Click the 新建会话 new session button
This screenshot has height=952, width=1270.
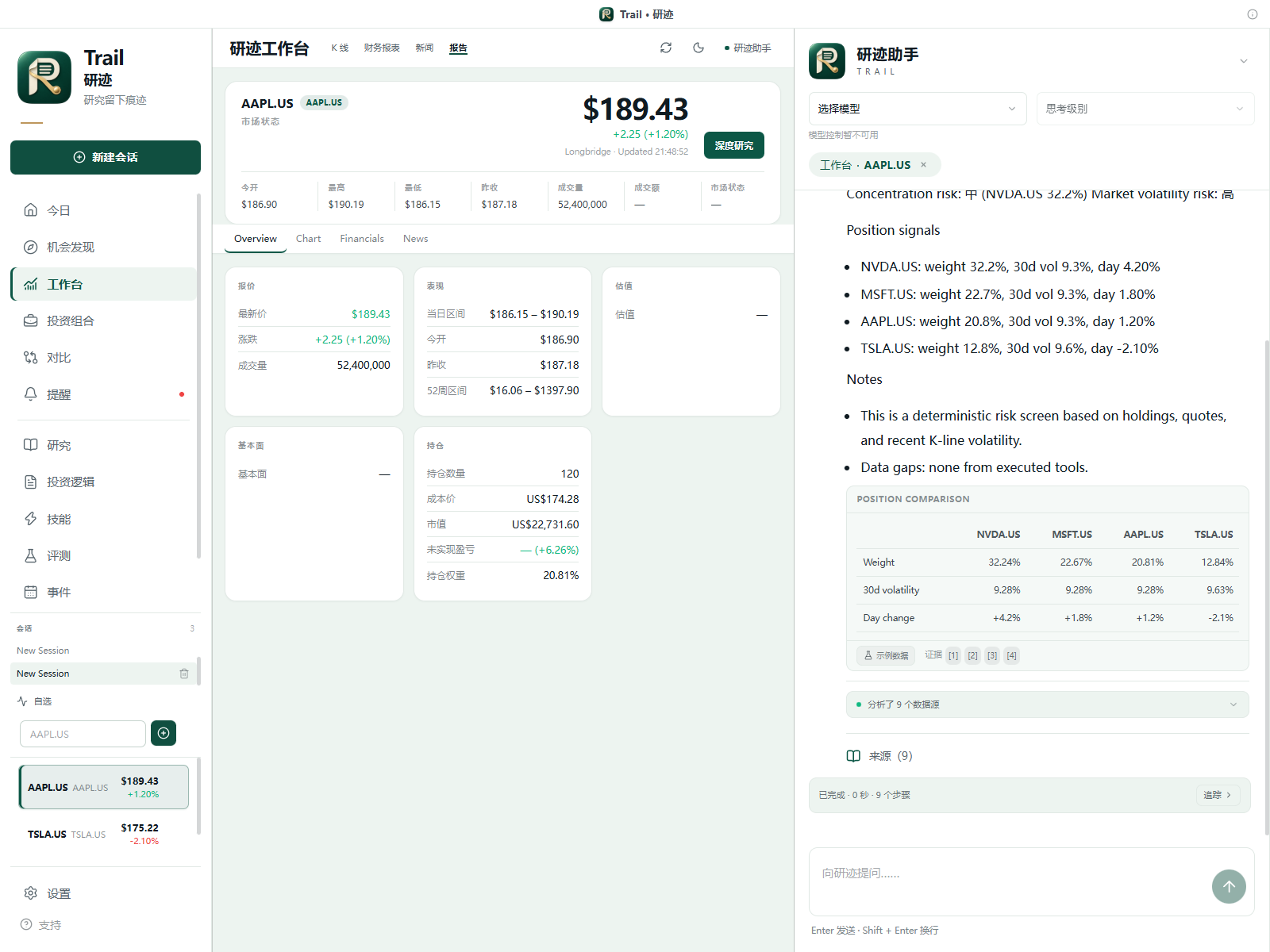tap(106, 157)
